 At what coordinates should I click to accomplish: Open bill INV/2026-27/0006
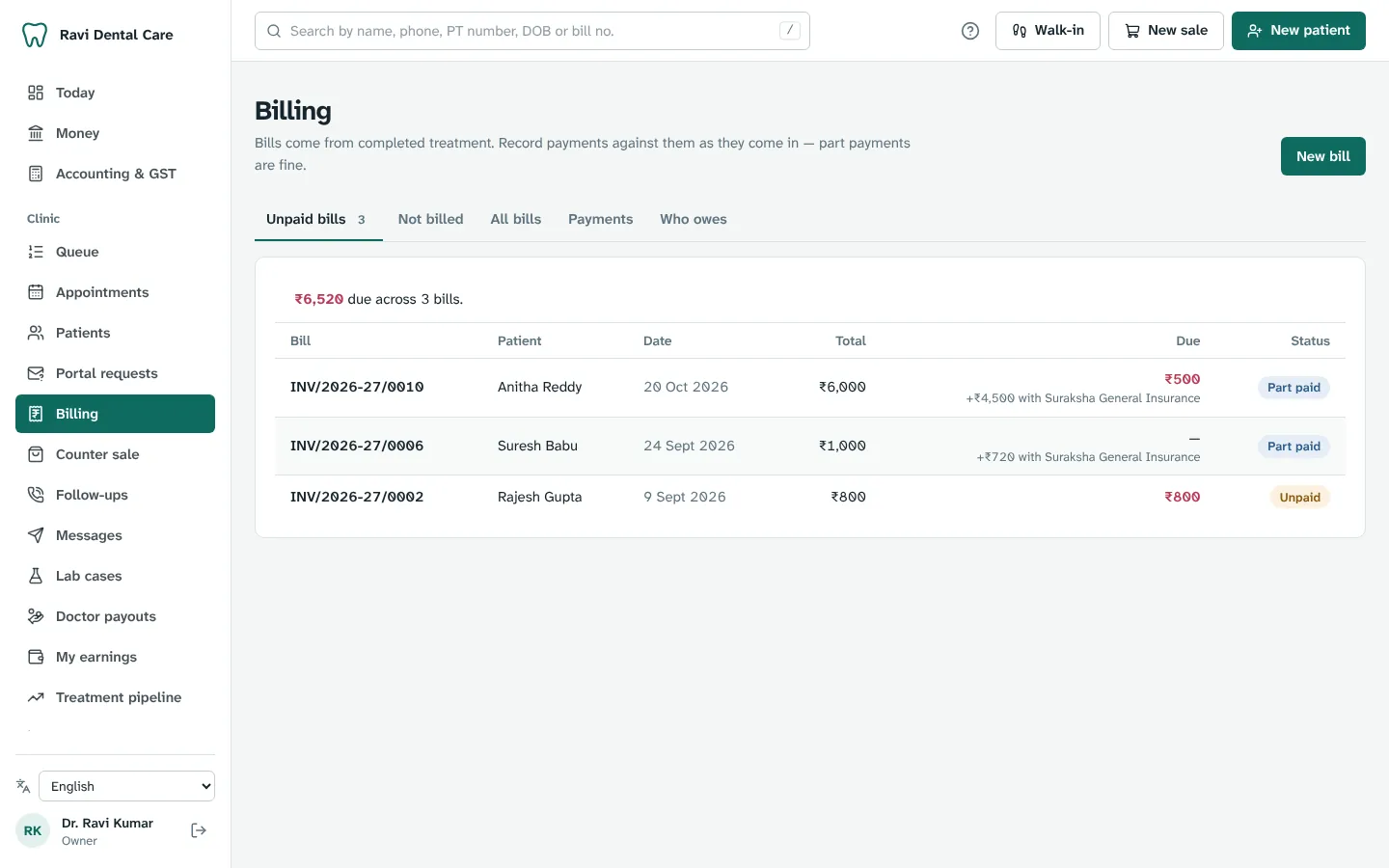(357, 446)
